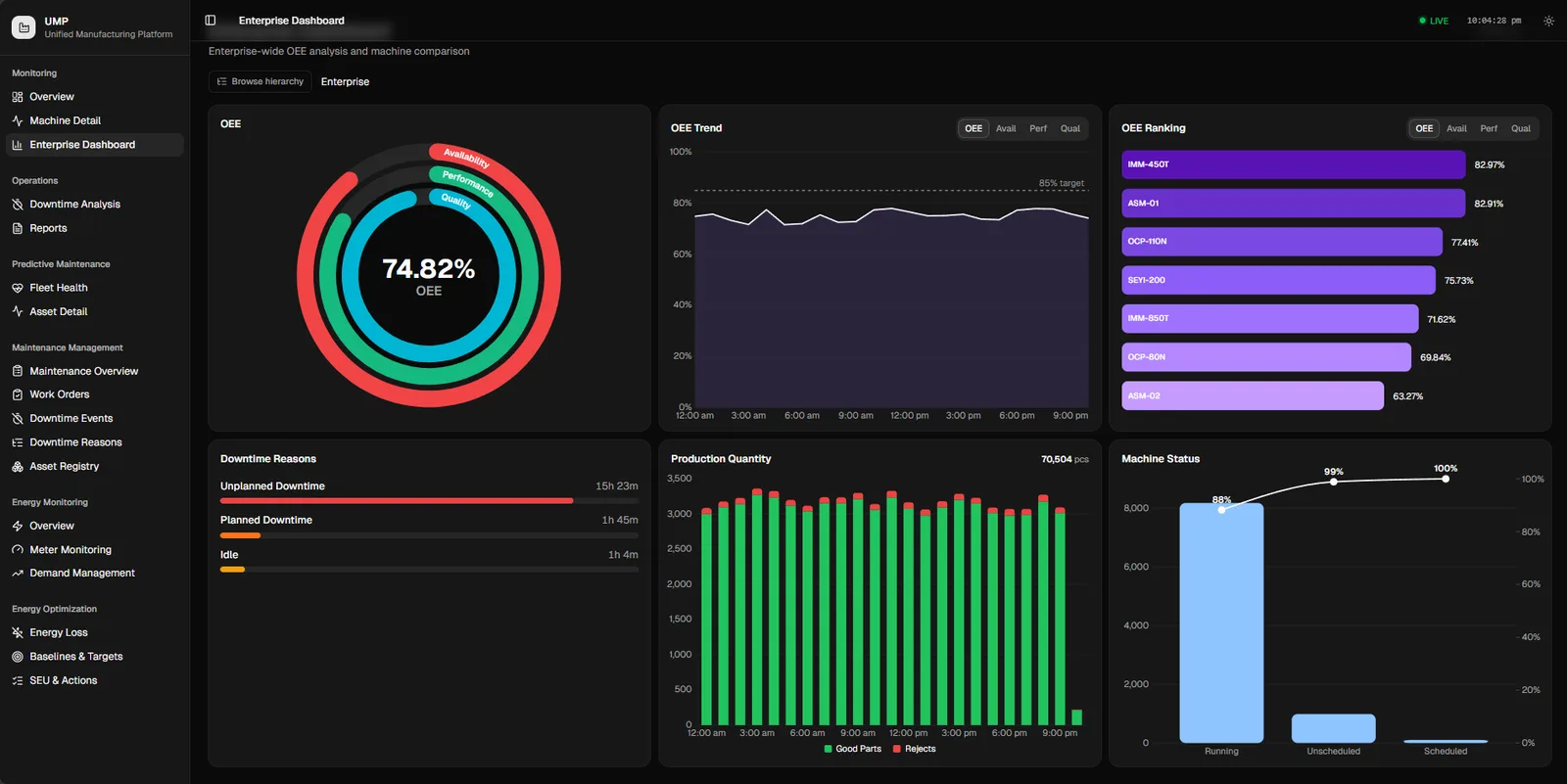Screen dimensions: 1567x784
Task: Click the Planned Downtime progress bar
Action: (429, 535)
